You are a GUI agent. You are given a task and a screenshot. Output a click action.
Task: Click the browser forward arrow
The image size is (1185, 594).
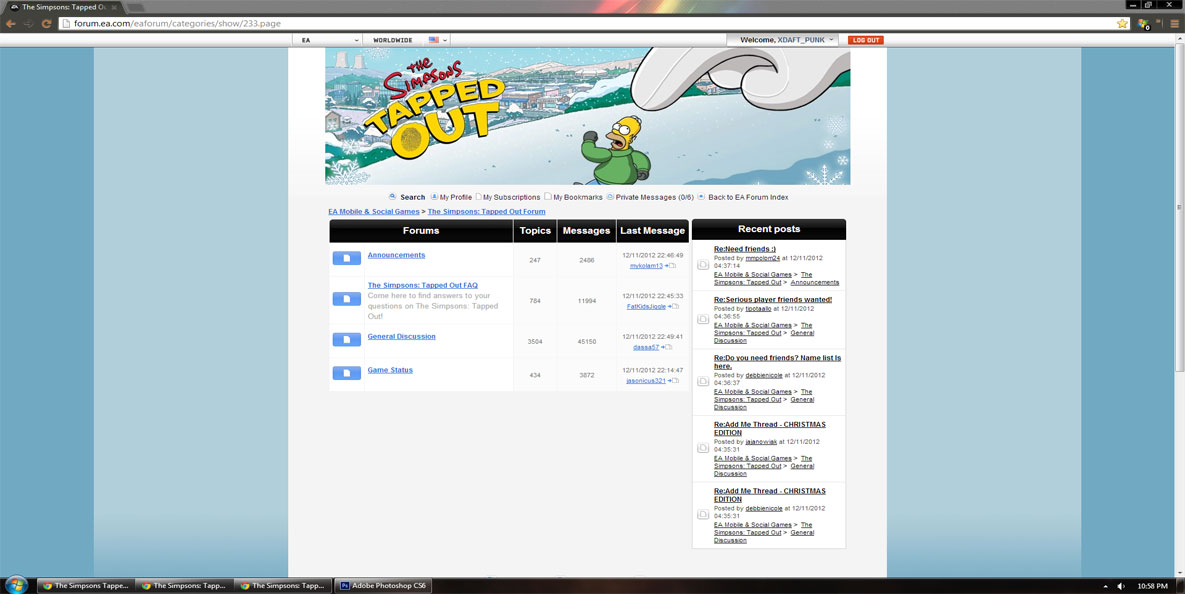[x=29, y=23]
